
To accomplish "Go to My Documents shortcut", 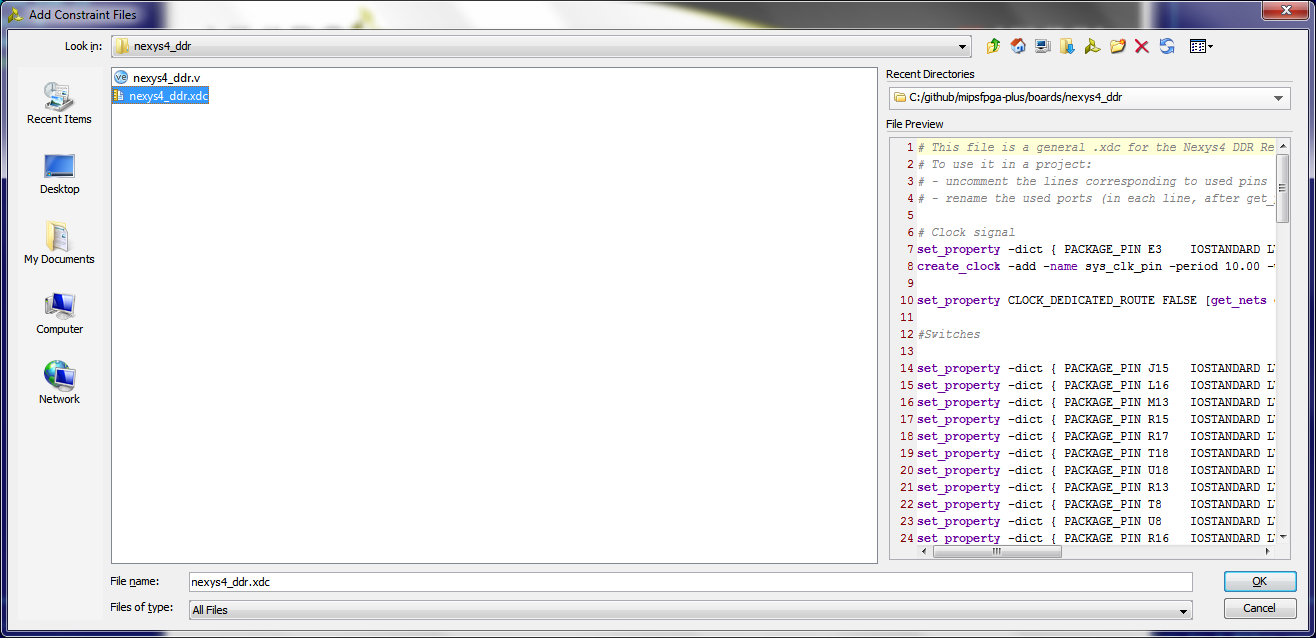I will (59, 243).
